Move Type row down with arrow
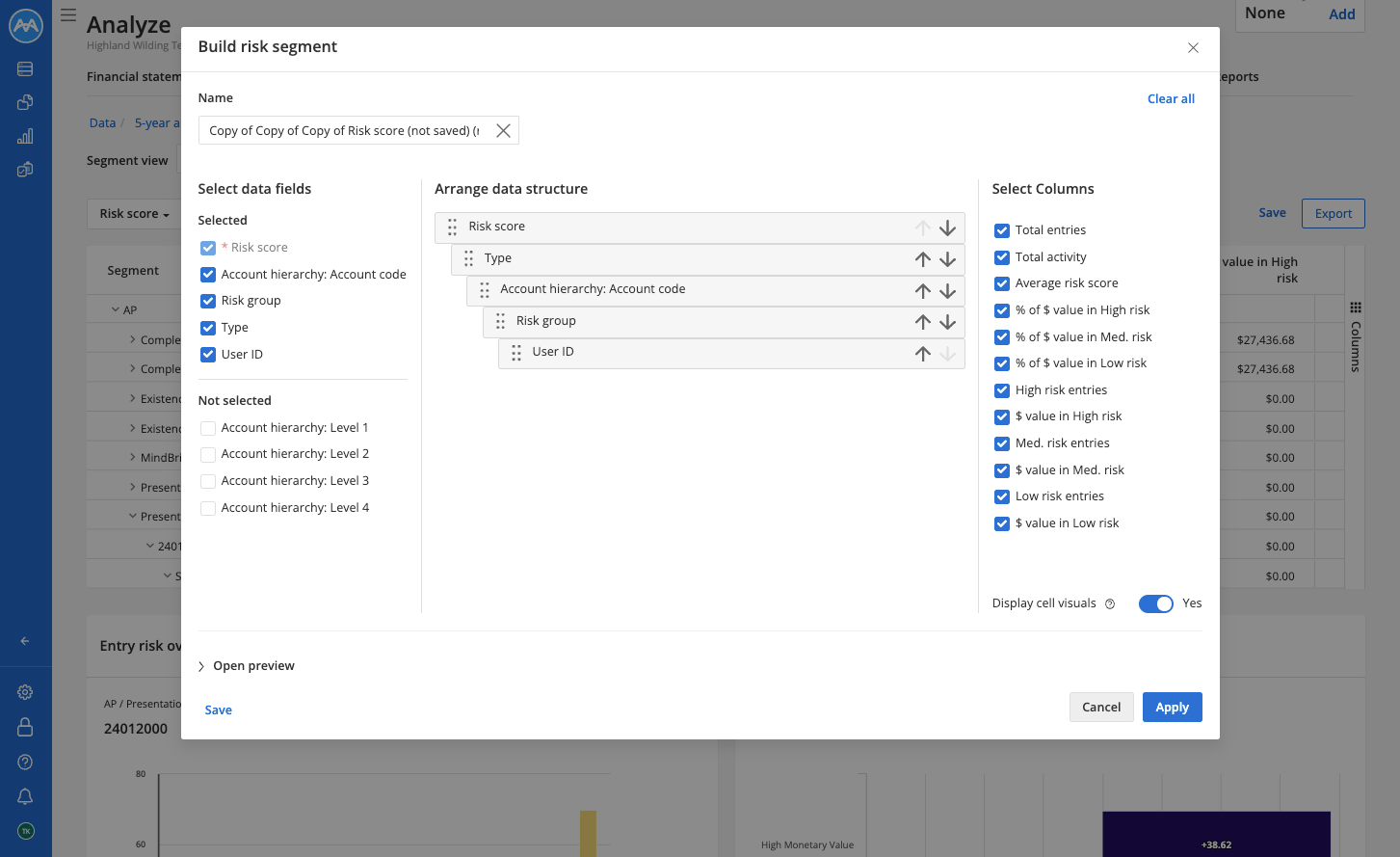This screenshot has height=857, width=1400. point(947,259)
